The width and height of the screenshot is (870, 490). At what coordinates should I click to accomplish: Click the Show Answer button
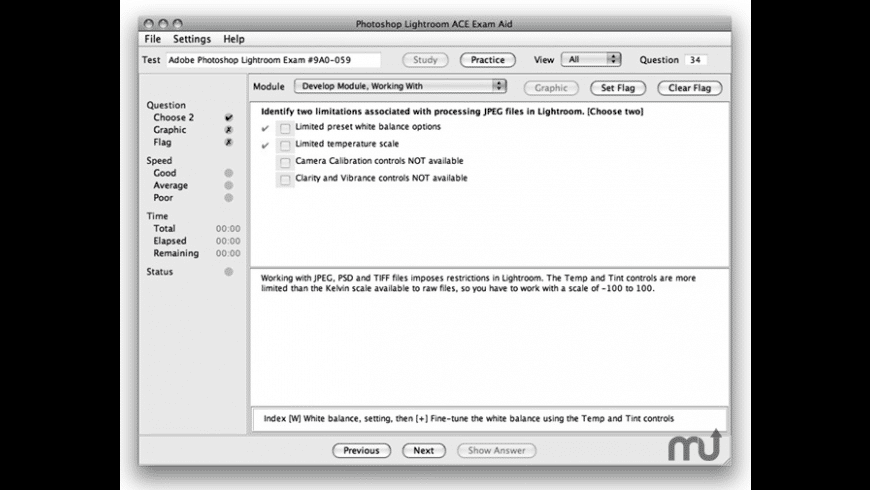pyautogui.click(x=497, y=451)
